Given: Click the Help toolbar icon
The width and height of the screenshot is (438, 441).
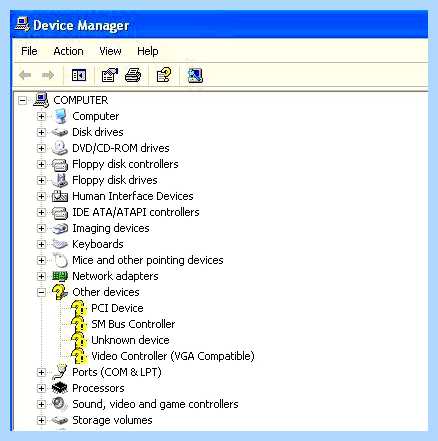Looking at the screenshot, I should coord(164,75).
